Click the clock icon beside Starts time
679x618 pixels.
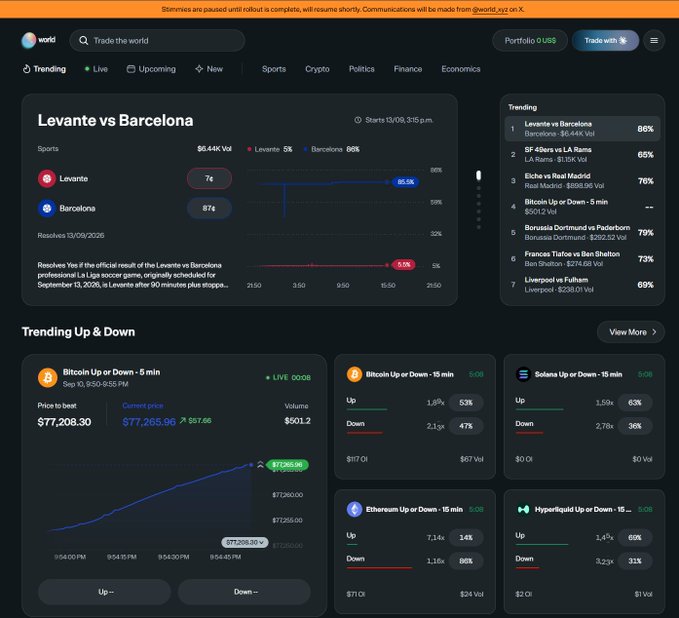click(x=358, y=120)
